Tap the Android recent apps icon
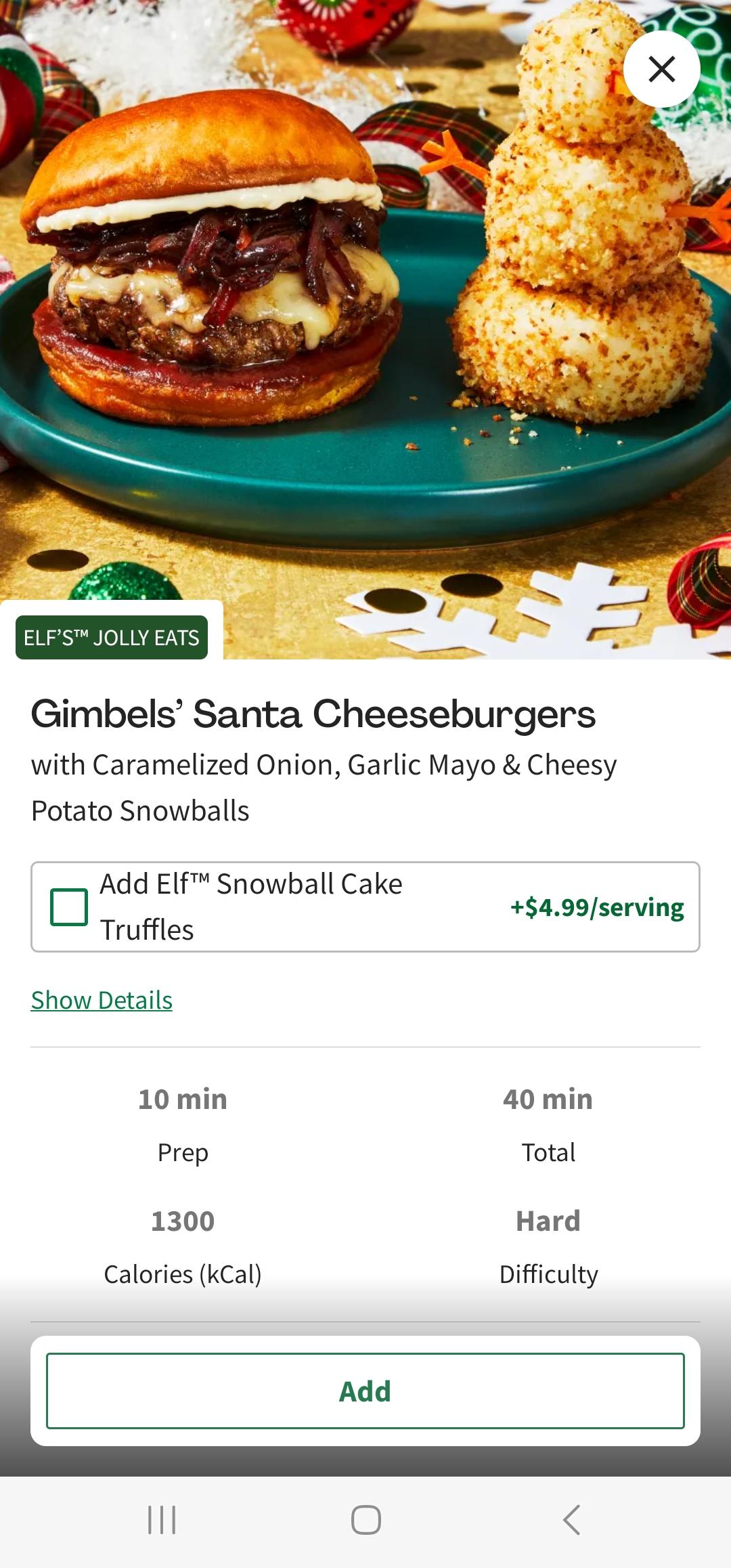 (x=162, y=1520)
